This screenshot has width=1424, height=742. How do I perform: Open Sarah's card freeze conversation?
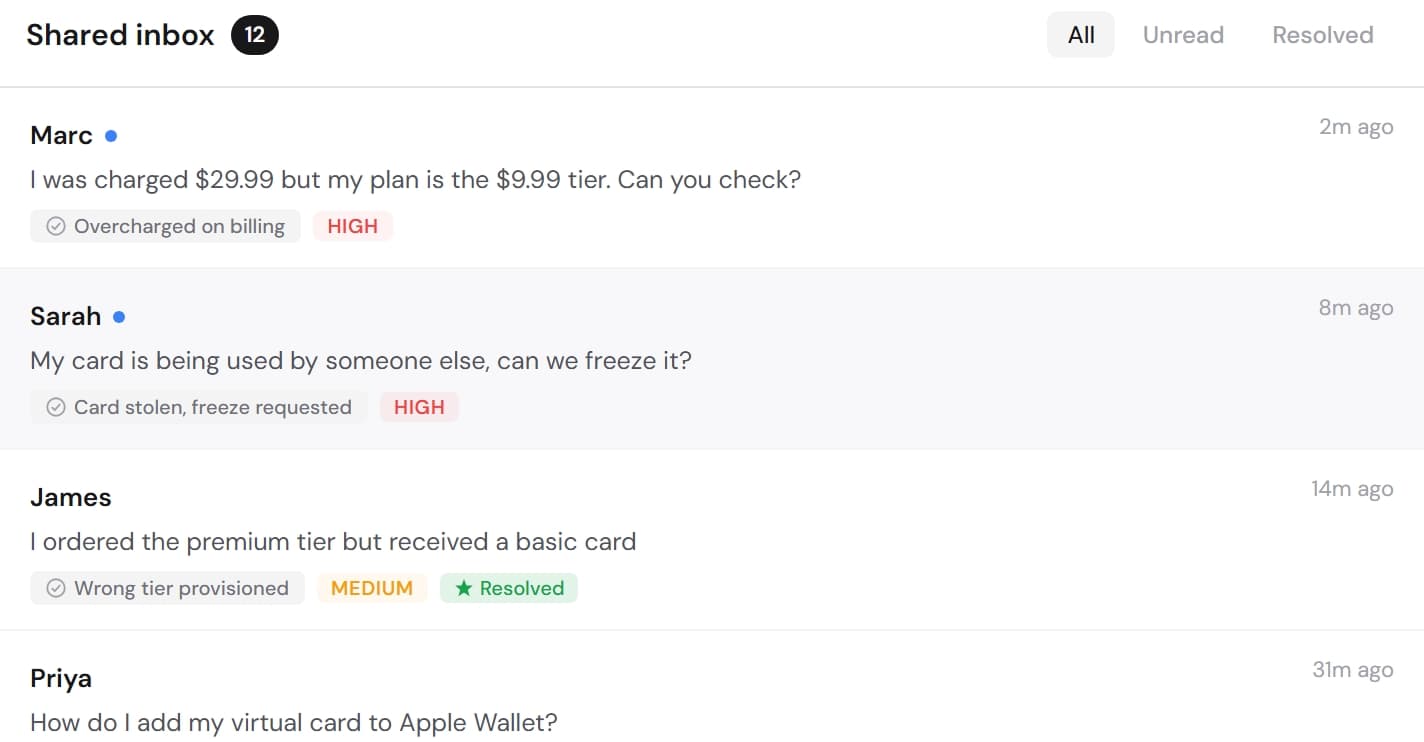pos(360,360)
